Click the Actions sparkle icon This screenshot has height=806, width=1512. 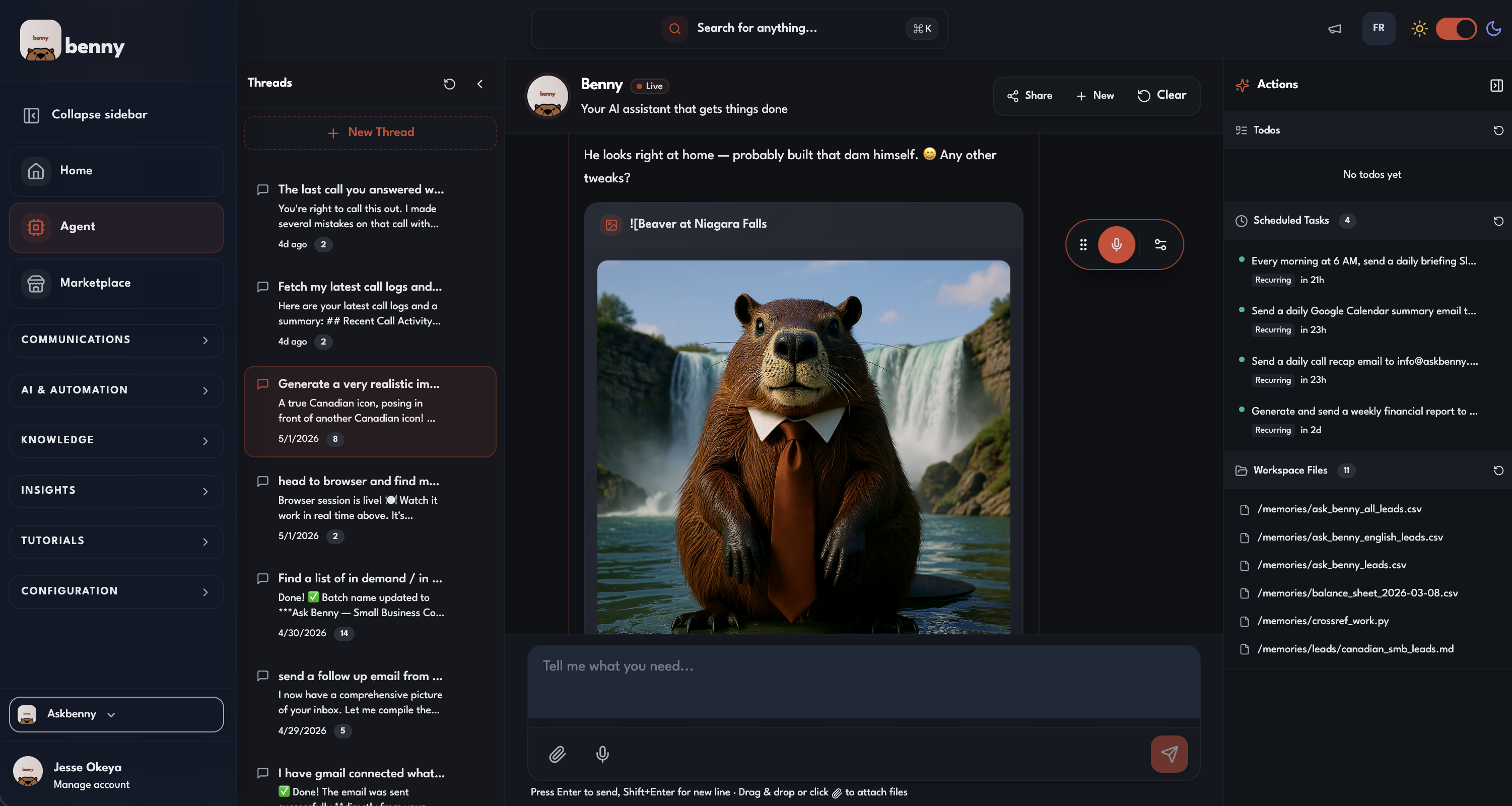point(1242,85)
